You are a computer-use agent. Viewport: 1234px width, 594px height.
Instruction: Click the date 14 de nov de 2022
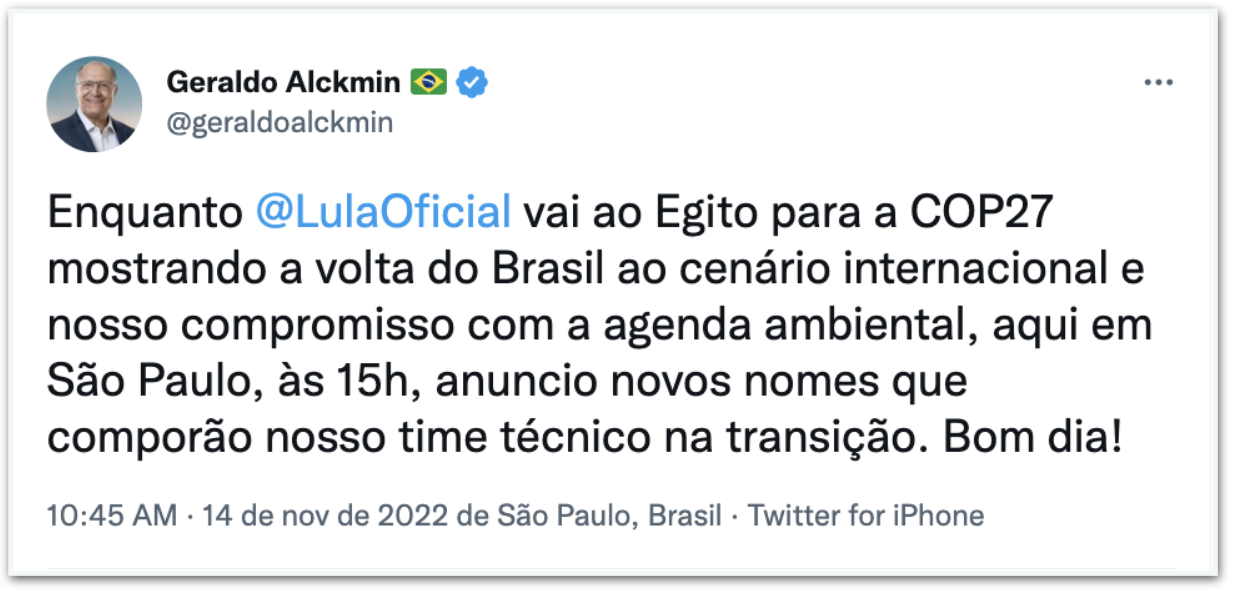[315, 516]
